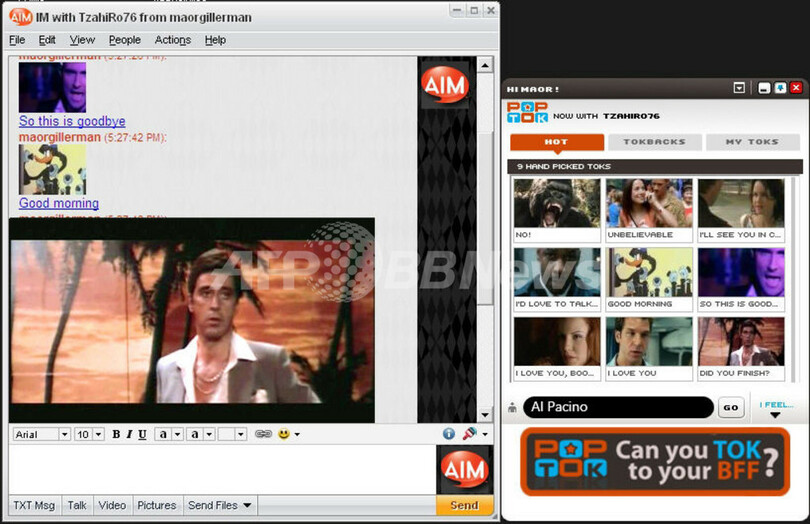Toggle underline text formatting
This screenshot has height=524, width=810.
click(142, 434)
